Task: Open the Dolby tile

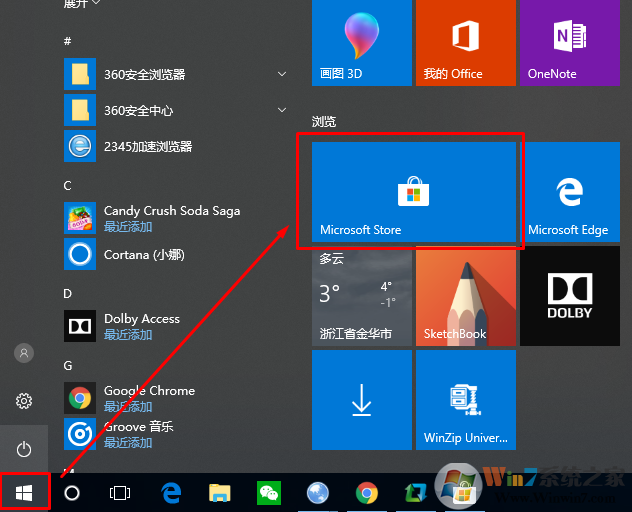Action: click(568, 297)
